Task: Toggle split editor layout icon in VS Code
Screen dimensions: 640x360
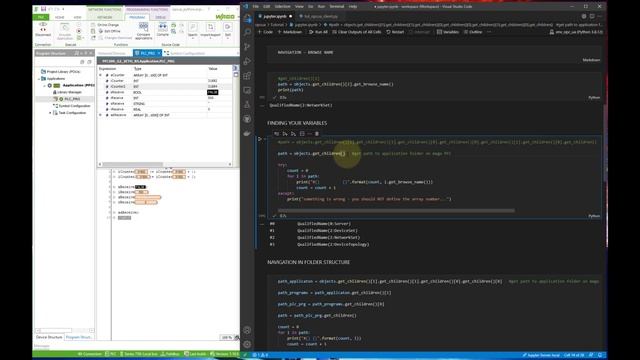Action: coord(592,16)
